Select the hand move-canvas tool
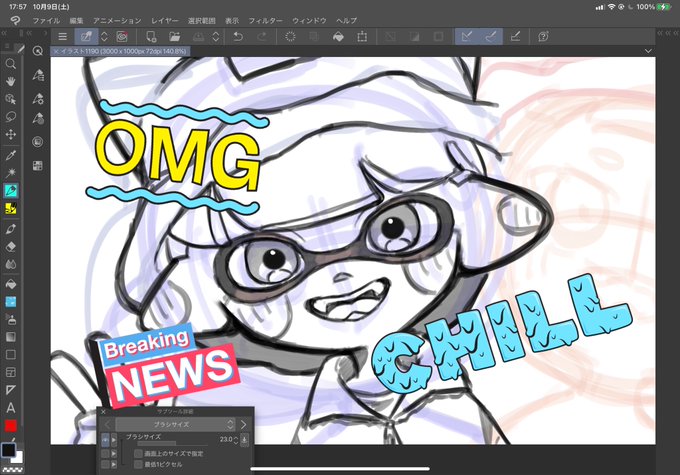Viewport: 680px width, 475px height. pos(10,82)
